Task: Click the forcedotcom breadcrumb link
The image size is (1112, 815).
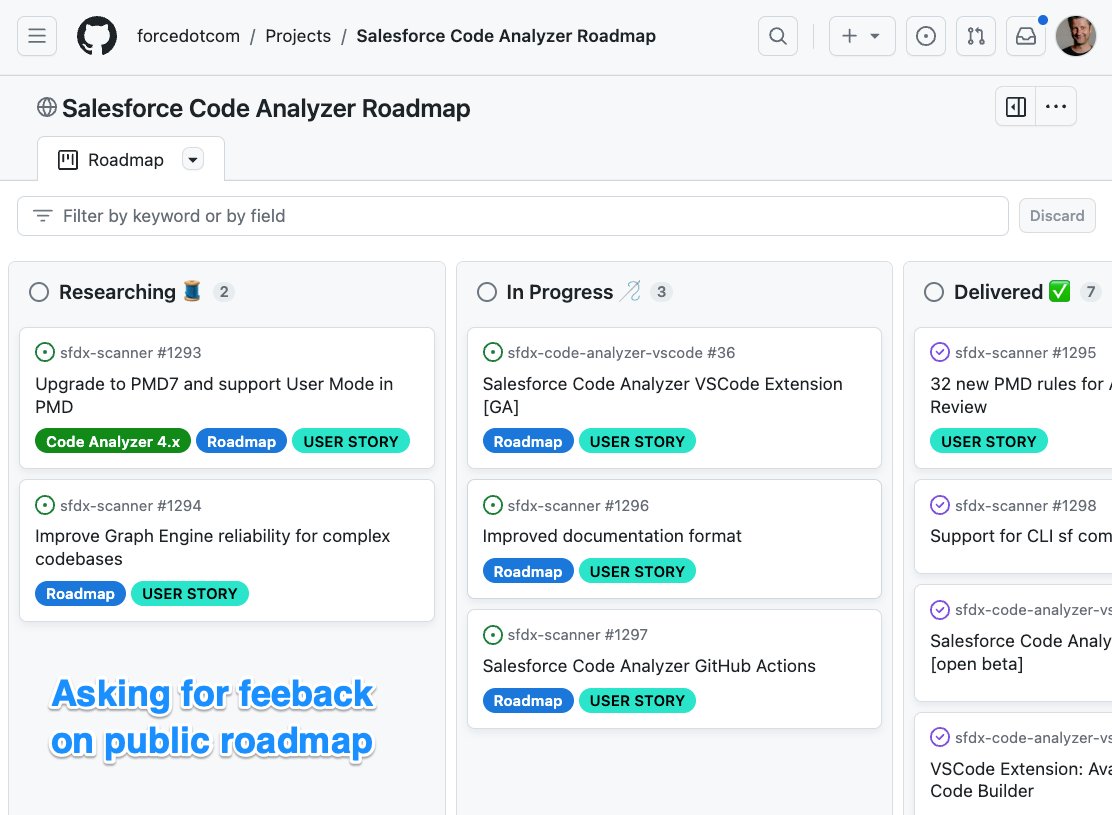Action: point(188,35)
